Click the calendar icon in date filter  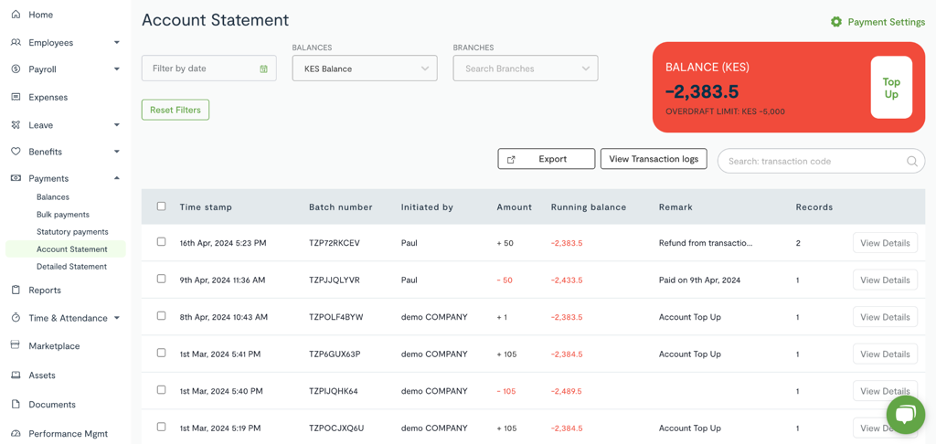tap(263, 69)
